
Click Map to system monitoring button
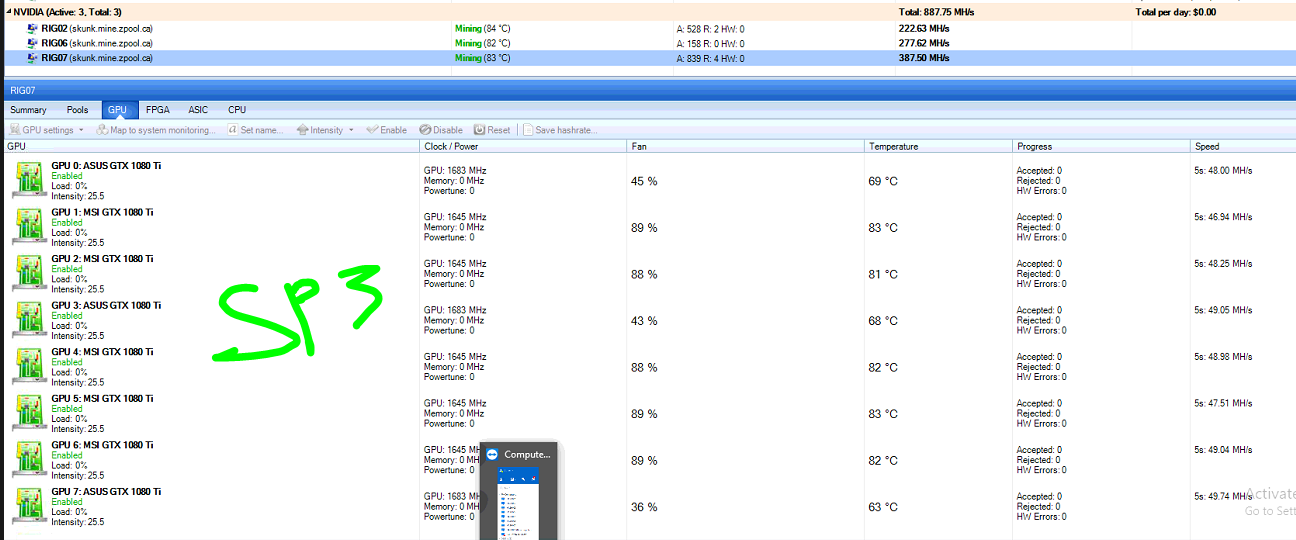tap(156, 130)
